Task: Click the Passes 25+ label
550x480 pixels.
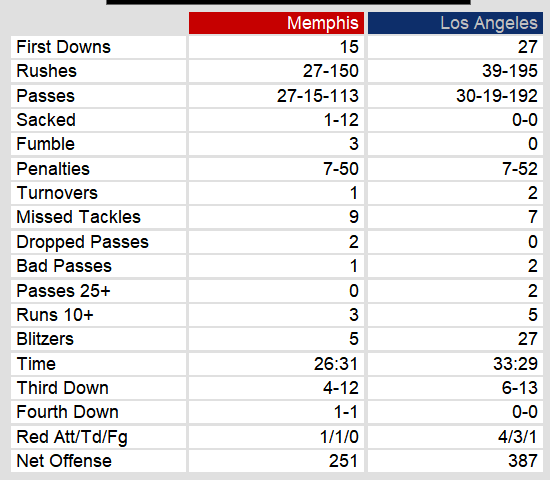Action: pos(63,291)
